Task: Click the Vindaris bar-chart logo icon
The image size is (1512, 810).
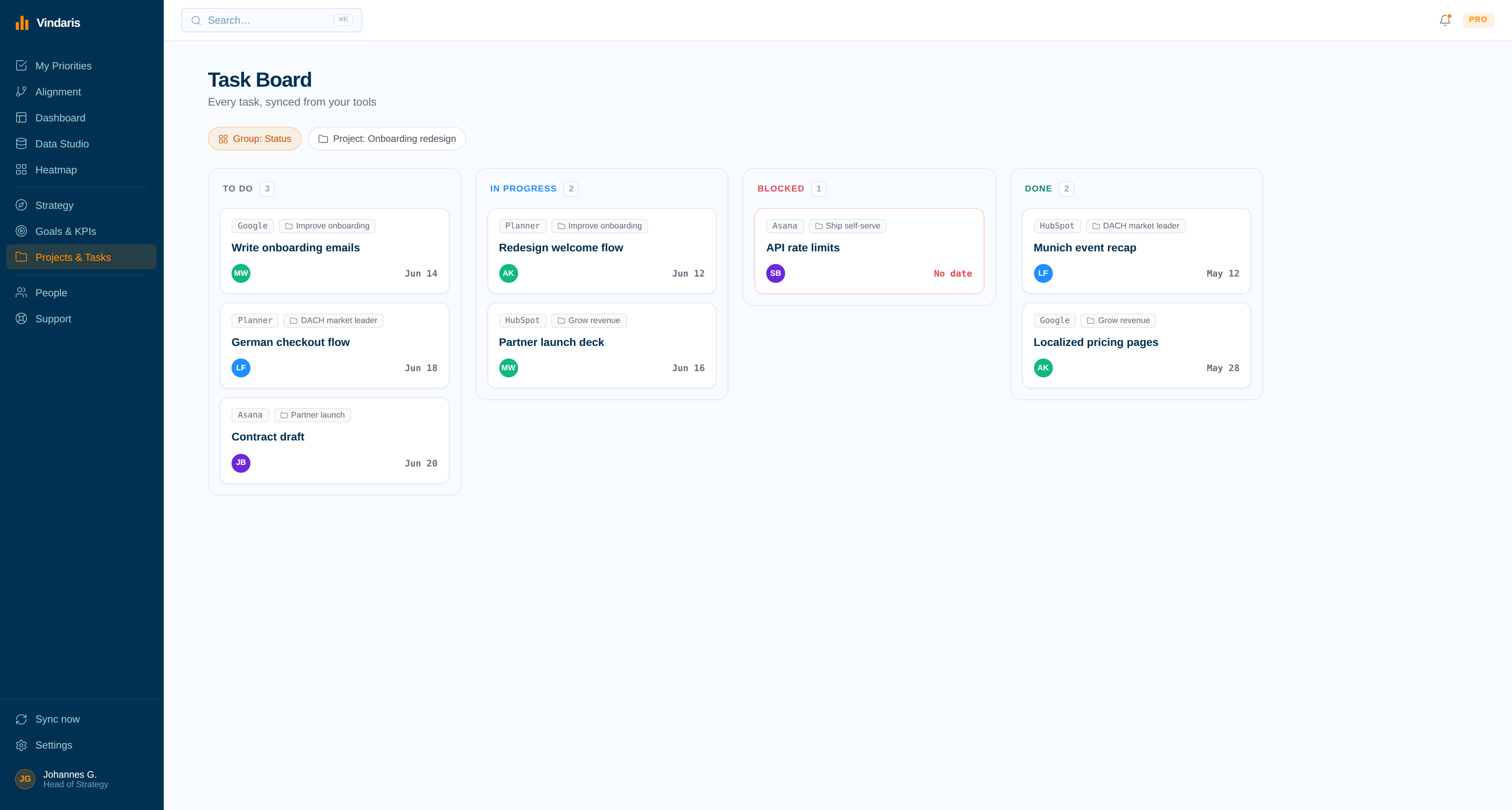Action: tap(22, 23)
